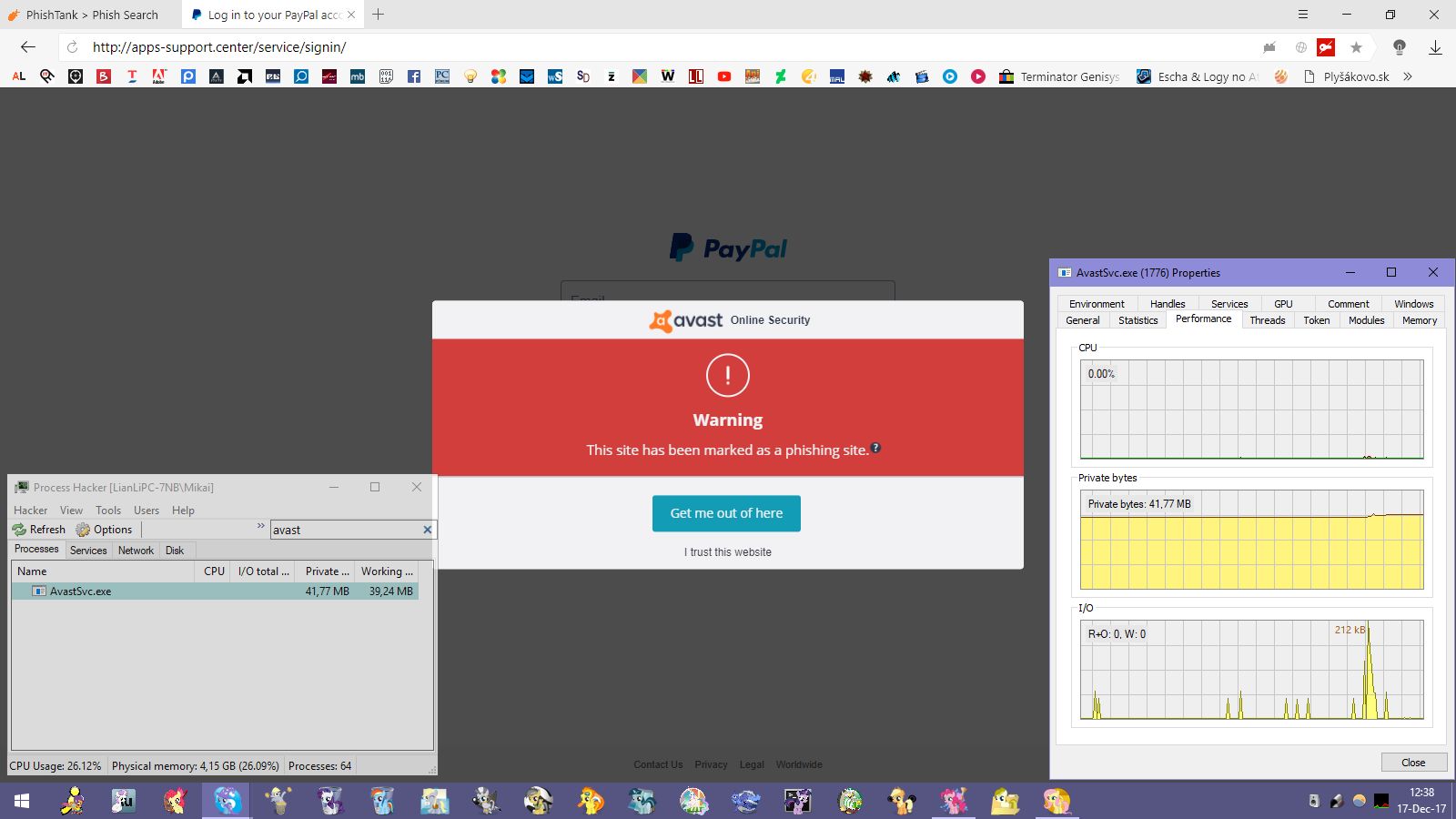Go back with the browser back arrow
1456x819 pixels.
click(28, 47)
